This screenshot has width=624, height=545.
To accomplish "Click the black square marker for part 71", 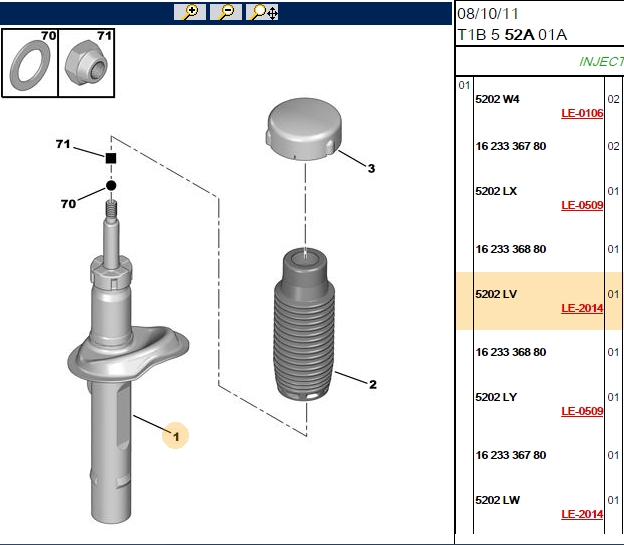I will pos(111,158).
